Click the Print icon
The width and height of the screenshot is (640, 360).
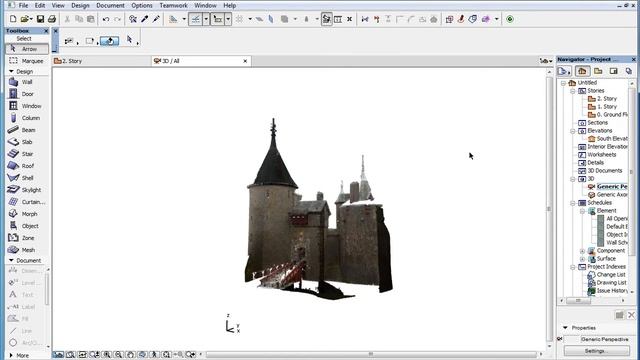pos(52,19)
